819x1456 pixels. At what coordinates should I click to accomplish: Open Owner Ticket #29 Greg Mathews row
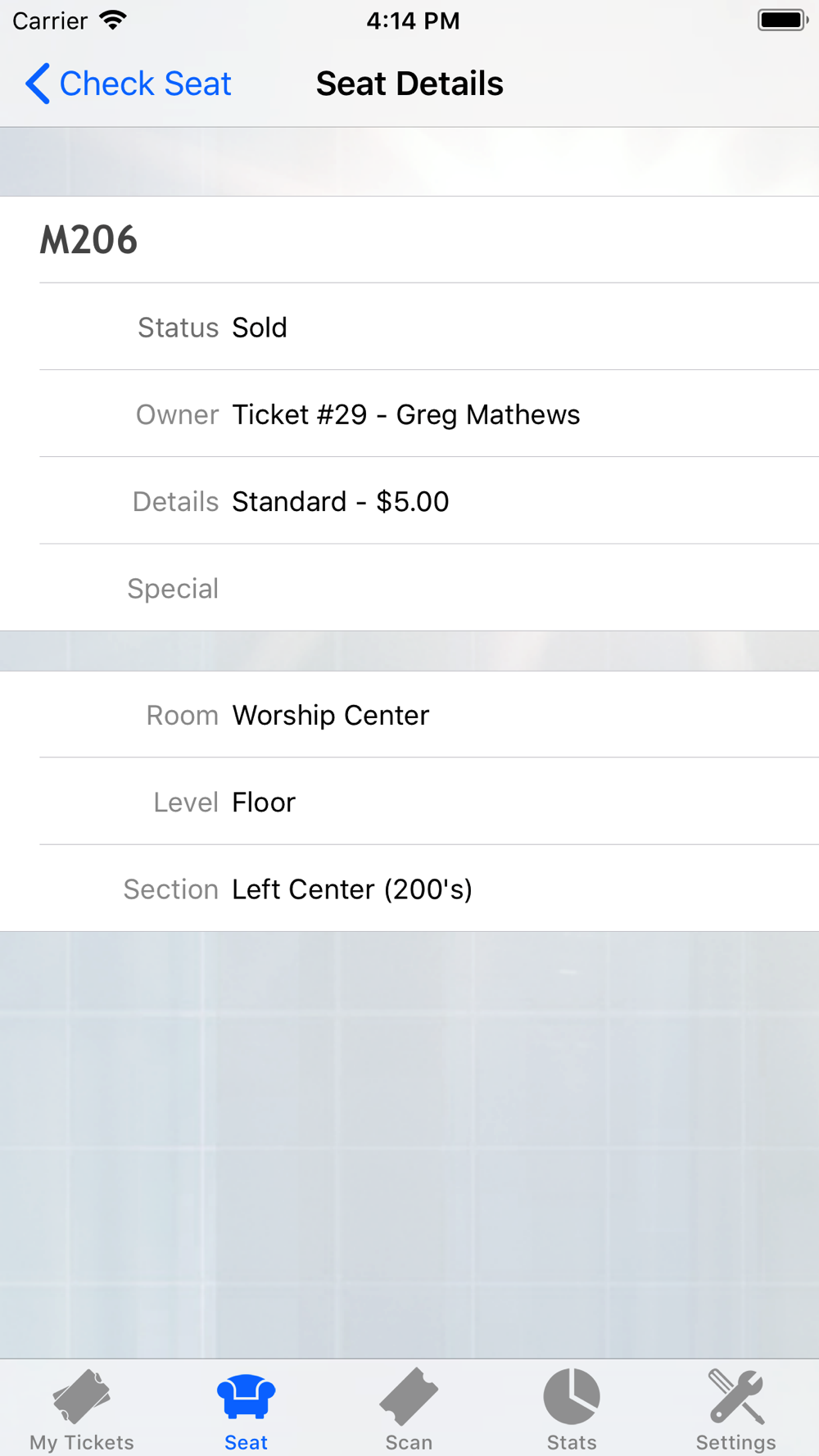[409, 414]
